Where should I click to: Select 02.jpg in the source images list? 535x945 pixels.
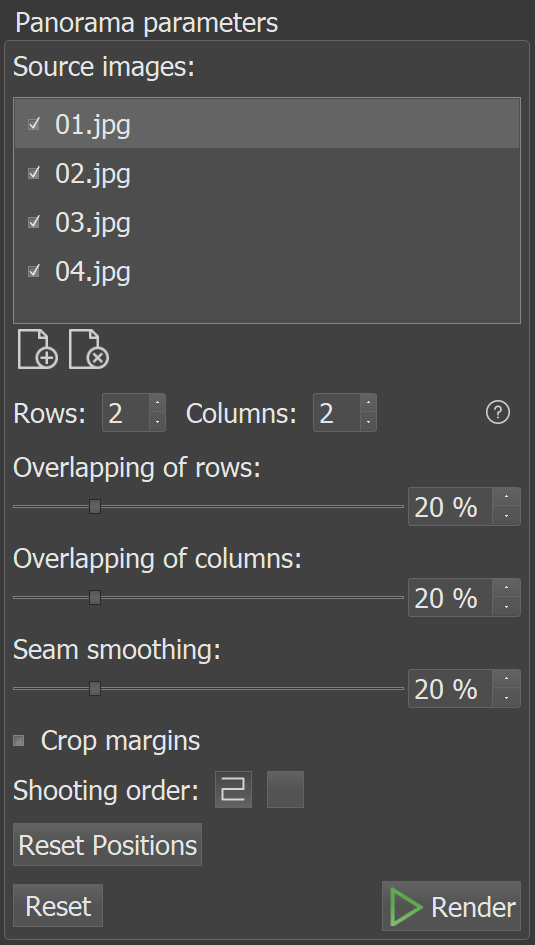[x=267, y=174]
